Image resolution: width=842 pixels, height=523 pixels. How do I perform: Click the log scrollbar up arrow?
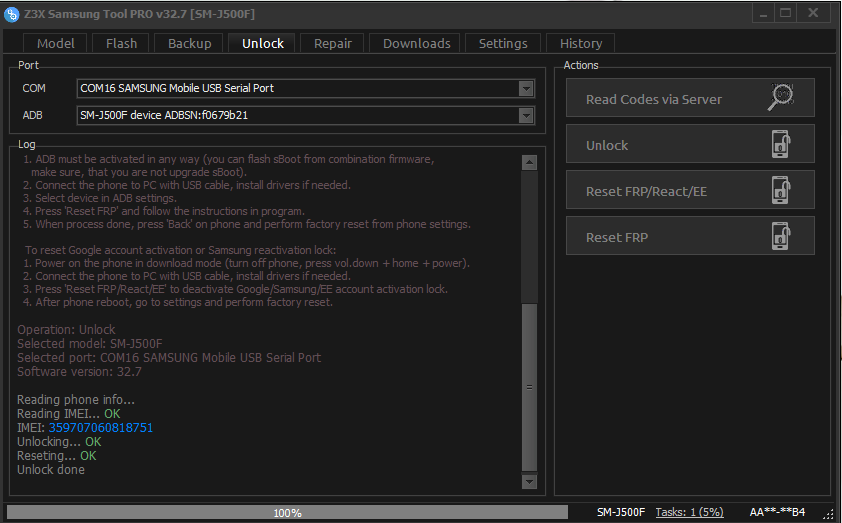pyautogui.click(x=529, y=163)
